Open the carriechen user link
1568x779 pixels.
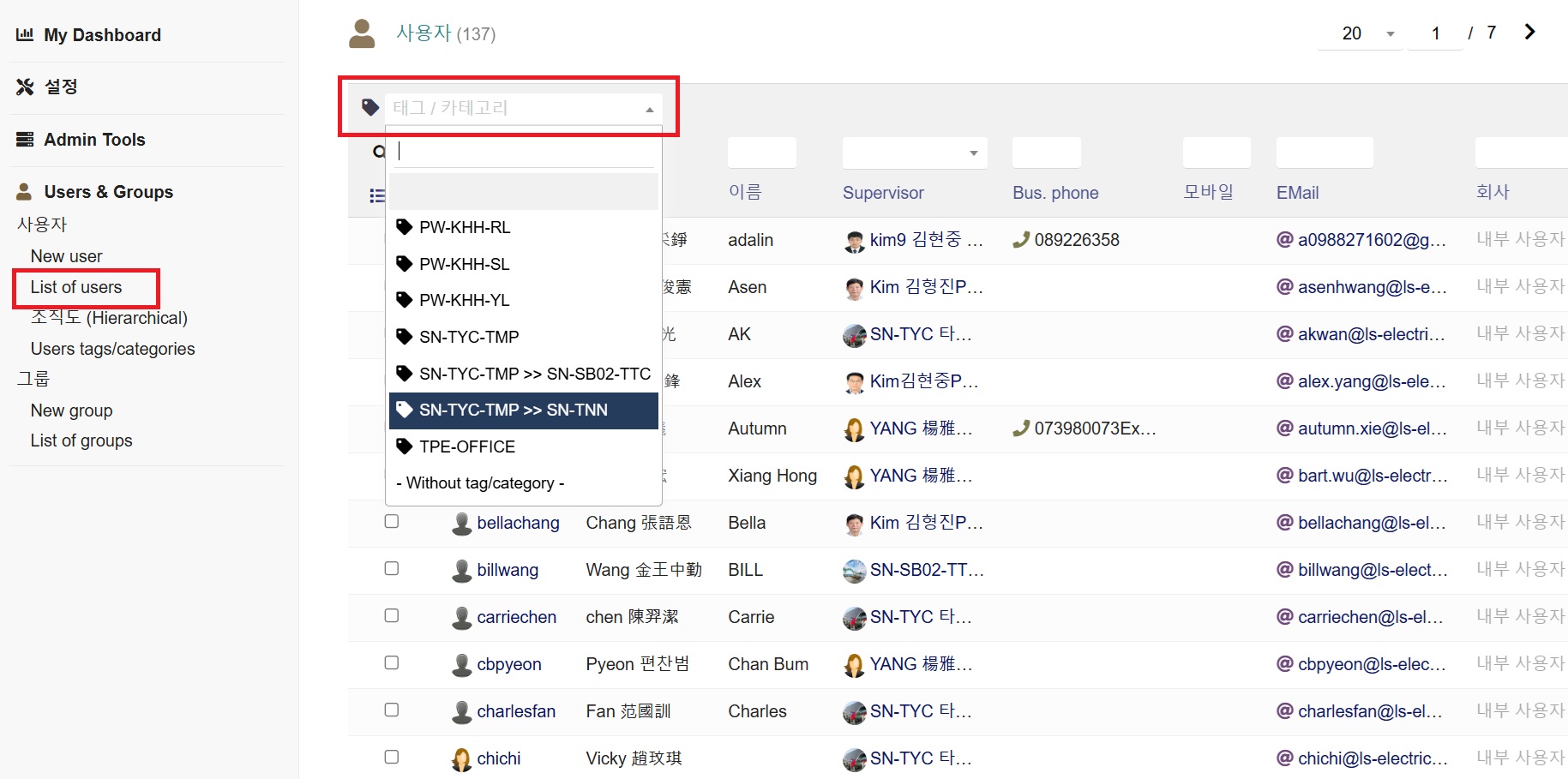[516, 617]
